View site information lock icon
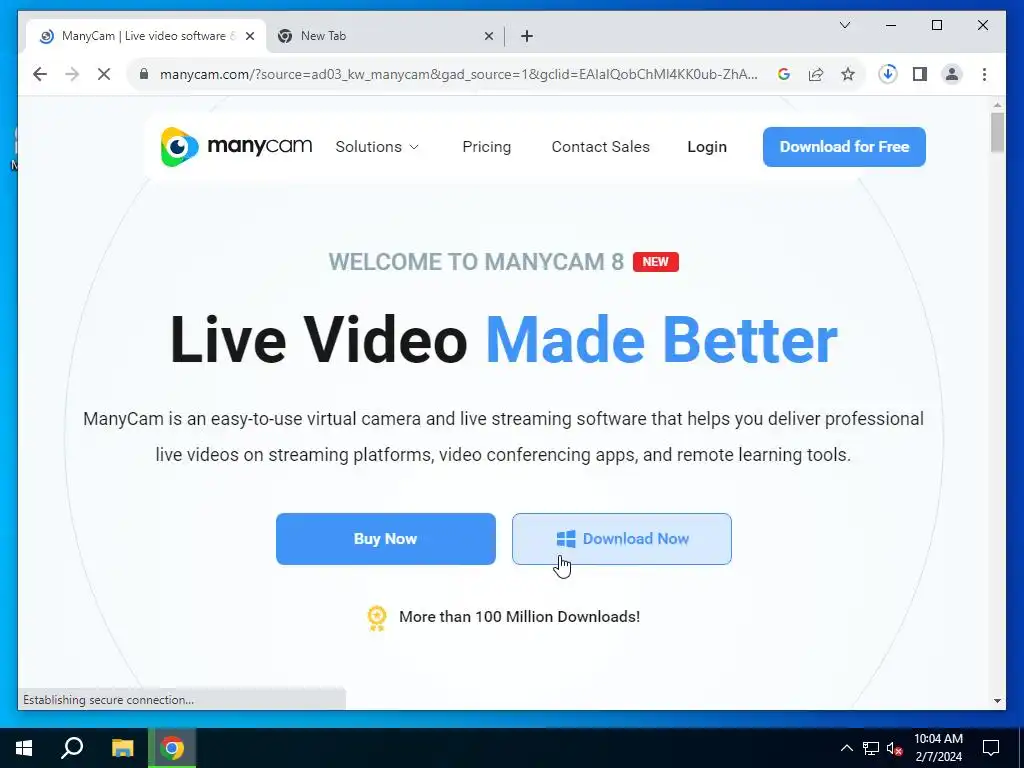 [x=144, y=74]
